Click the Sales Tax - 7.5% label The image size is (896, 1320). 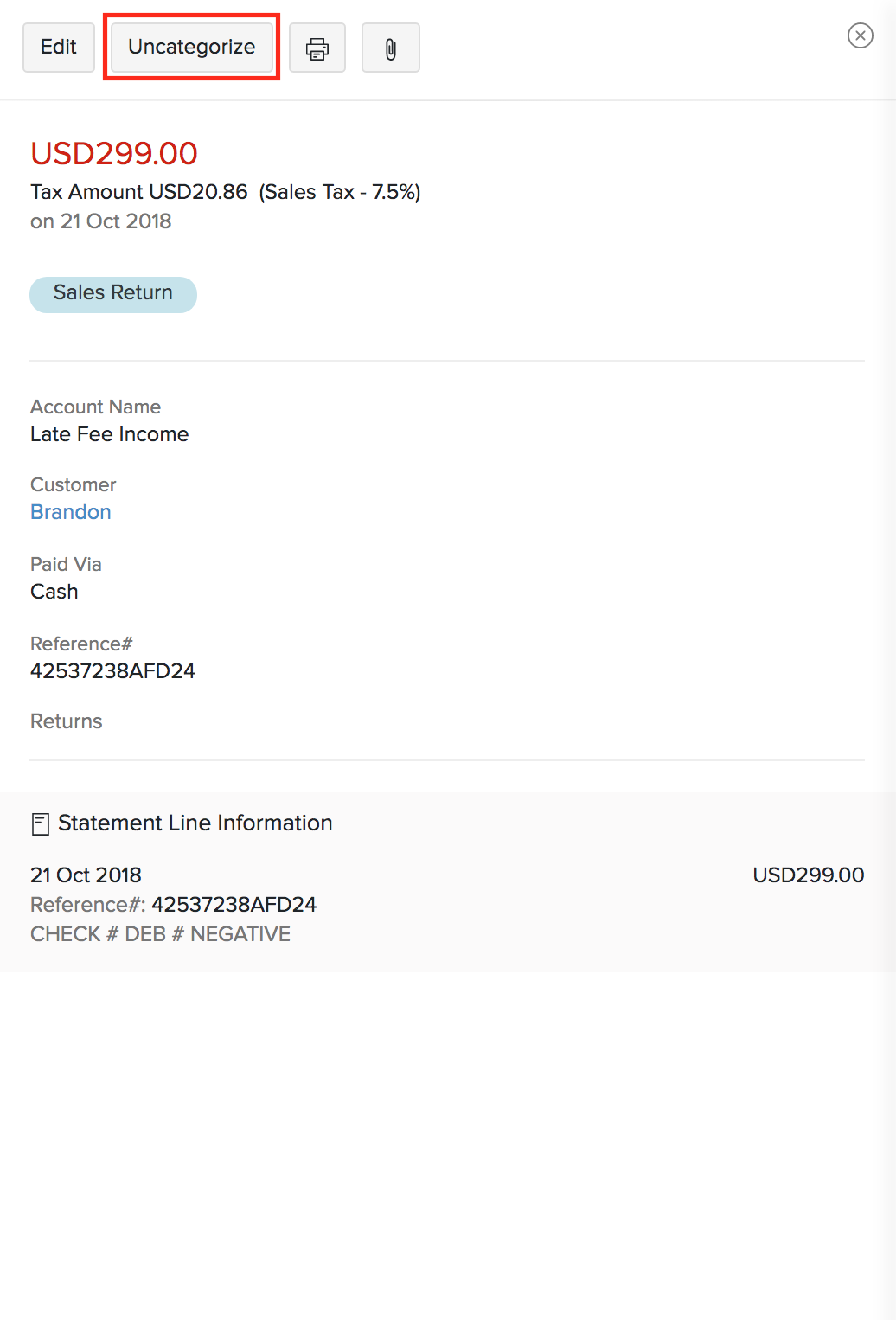click(x=340, y=192)
